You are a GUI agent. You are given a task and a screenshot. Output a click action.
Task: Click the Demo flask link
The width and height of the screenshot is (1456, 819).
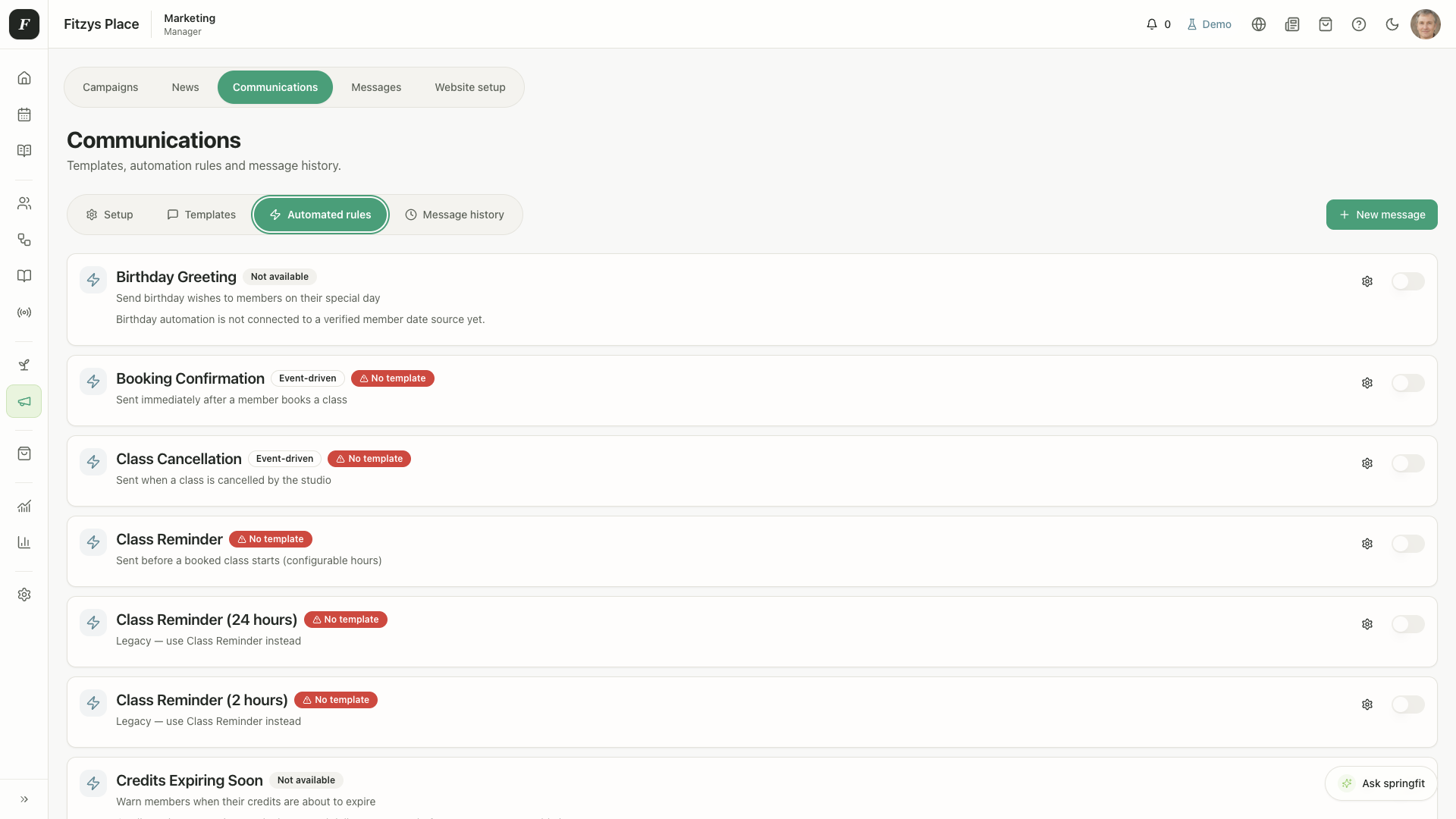click(x=1210, y=24)
